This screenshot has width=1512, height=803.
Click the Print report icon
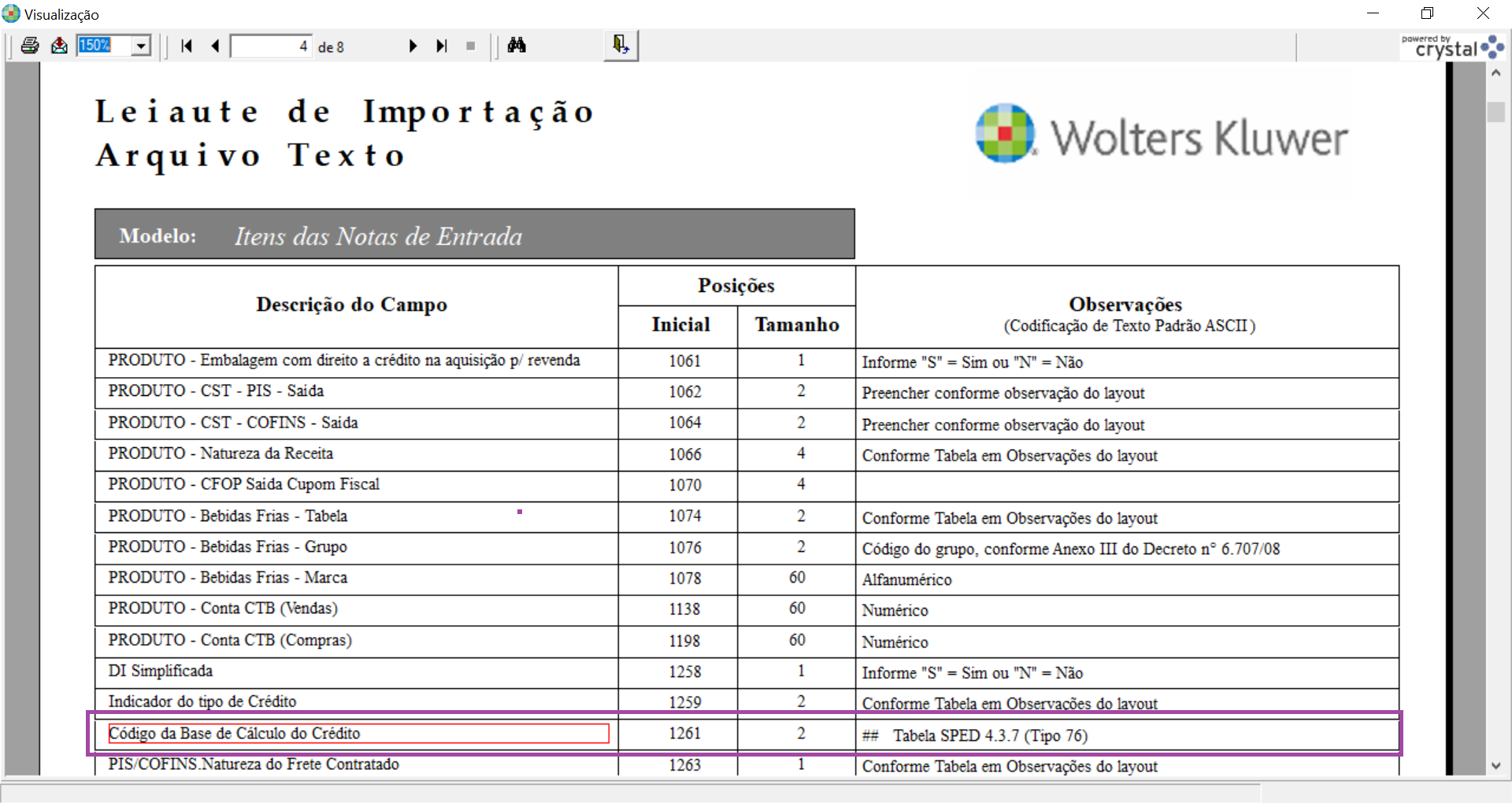tap(30, 46)
